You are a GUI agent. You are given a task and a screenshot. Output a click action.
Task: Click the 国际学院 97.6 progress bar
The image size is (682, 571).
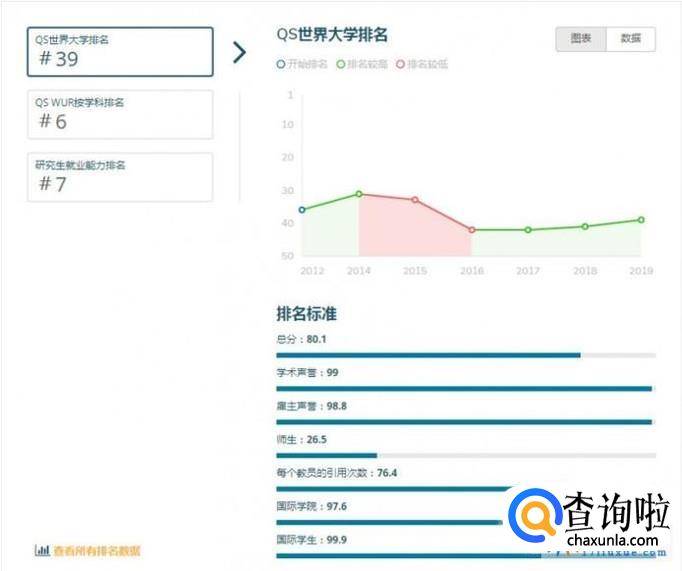click(389, 523)
